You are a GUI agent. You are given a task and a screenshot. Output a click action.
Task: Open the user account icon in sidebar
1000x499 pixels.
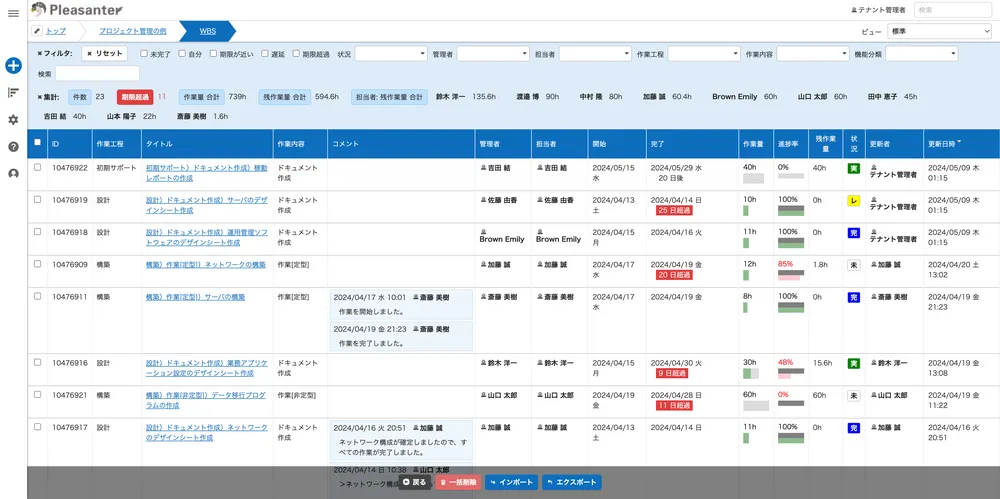click(x=13, y=174)
